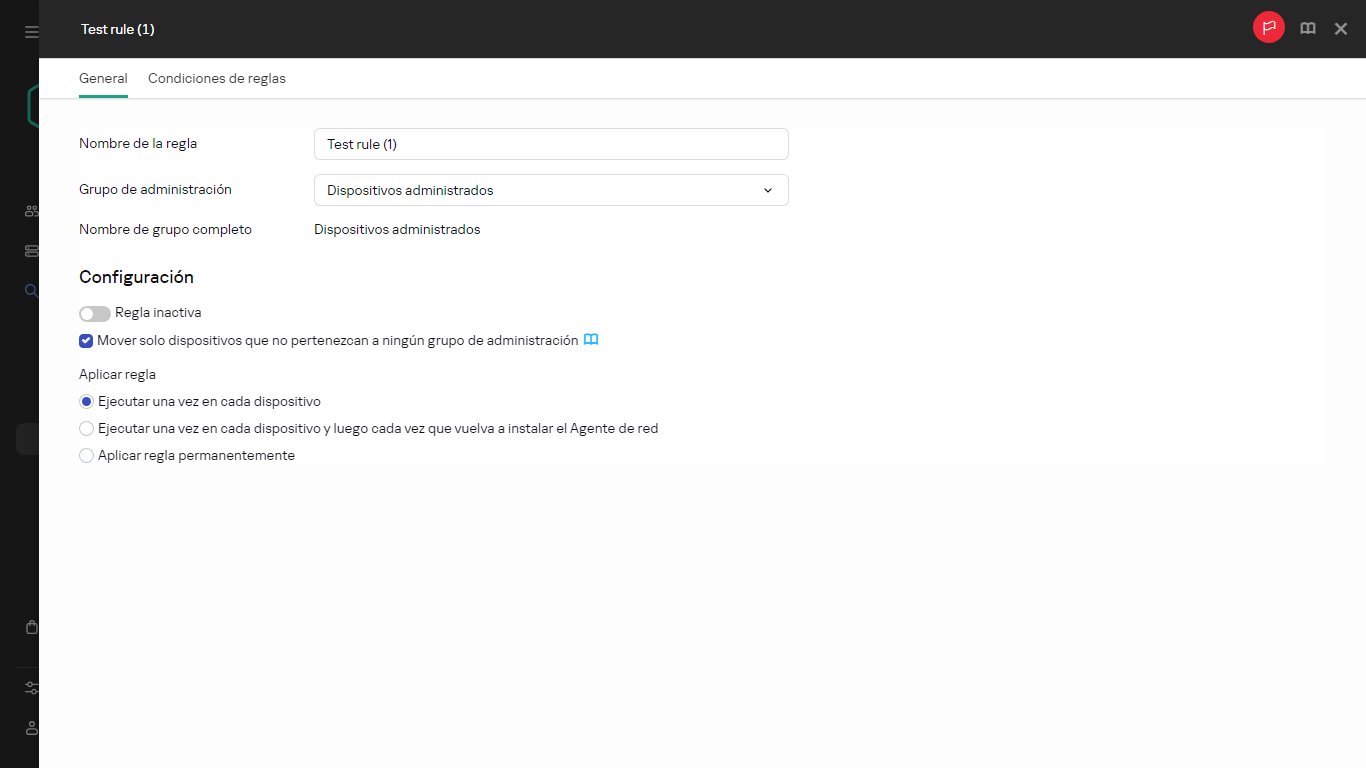Click the magnifier search icon in sidebar
The width and height of the screenshot is (1366, 768).
[32, 291]
